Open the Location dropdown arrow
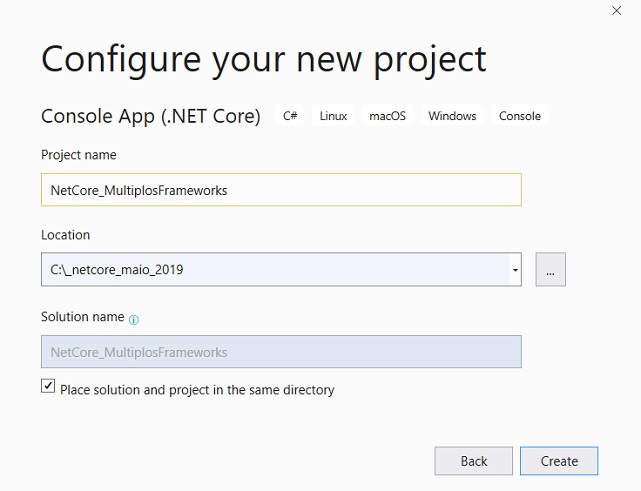641x491 pixels. coord(515,270)
